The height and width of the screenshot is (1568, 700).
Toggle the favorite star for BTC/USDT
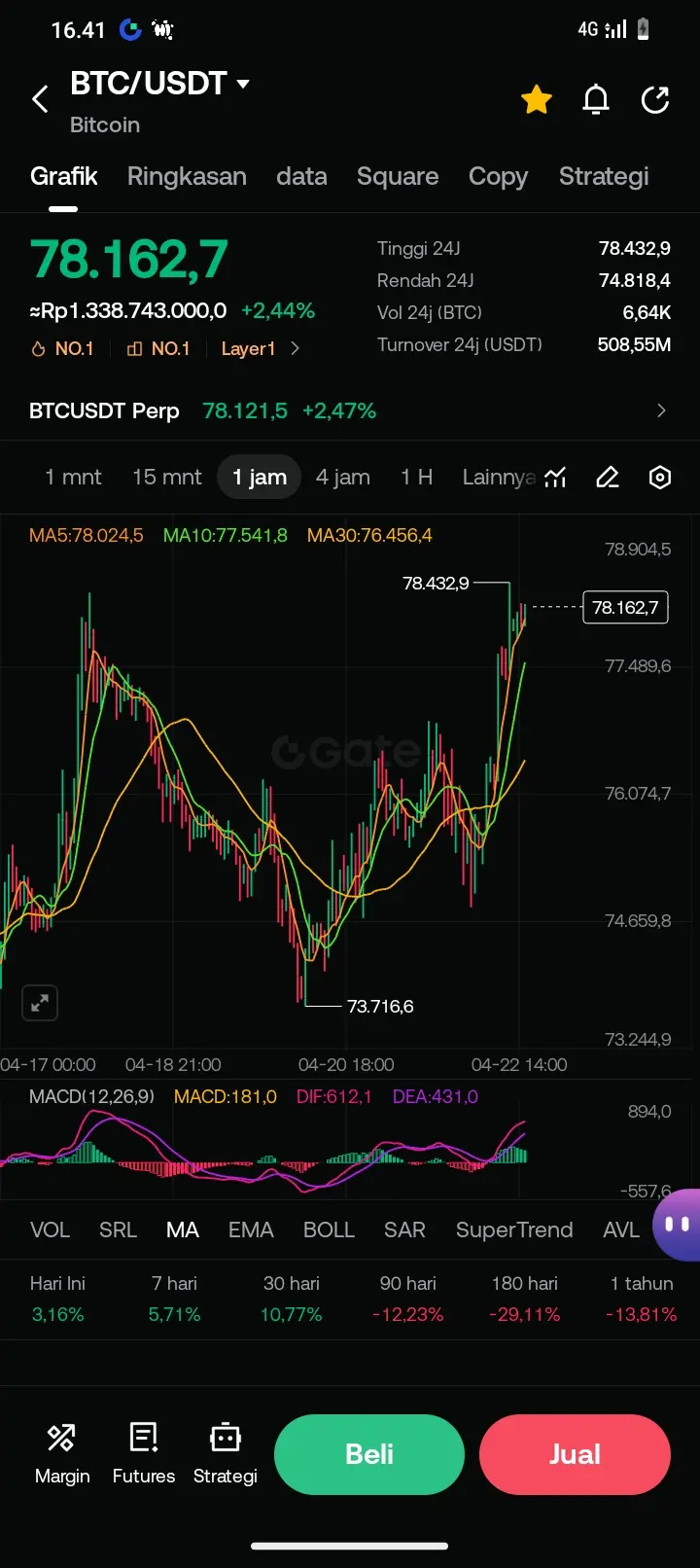(x=537, y=99)
